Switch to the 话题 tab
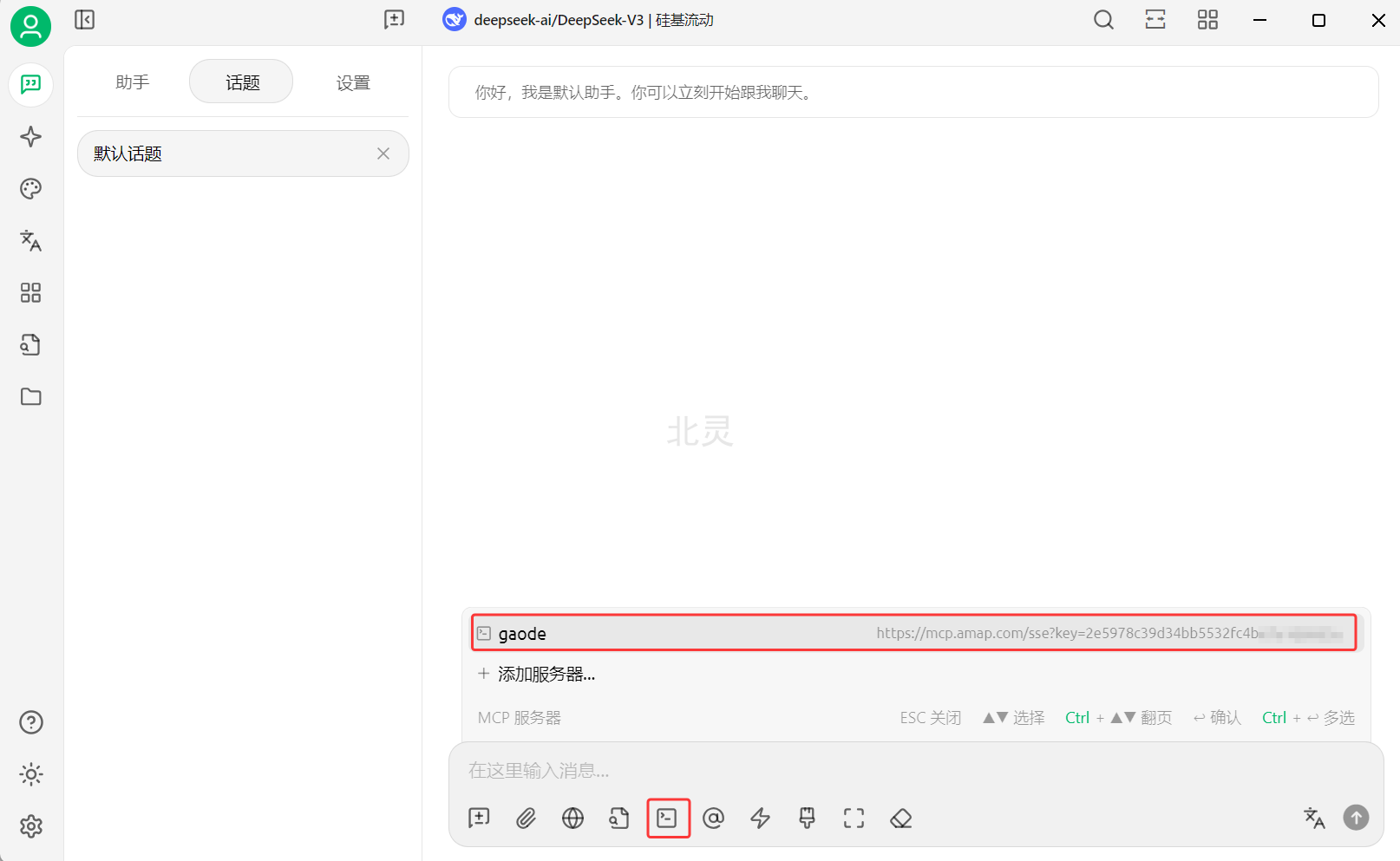This screenshot has width=1400, height=861. (x=242, y=82)
